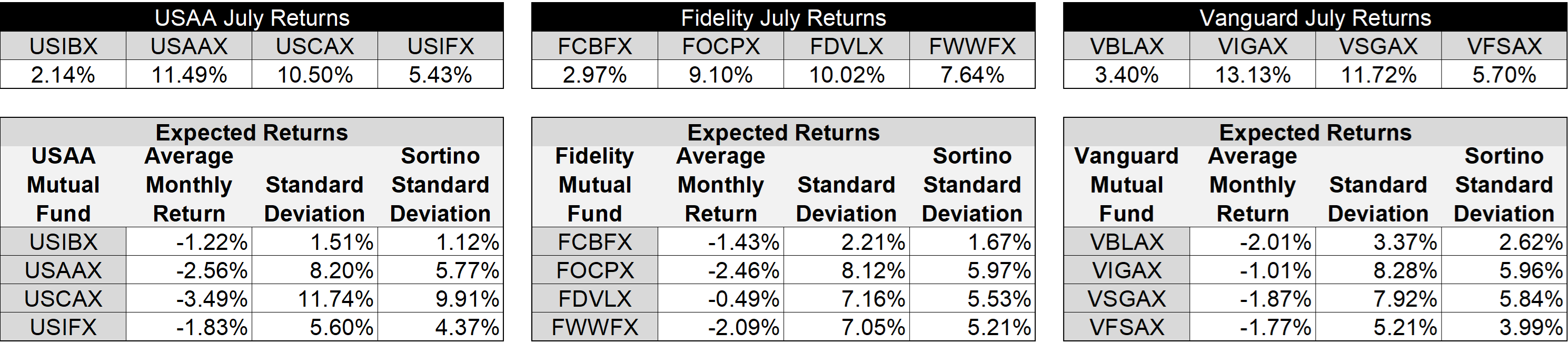This screenshot has height=343, width=1568.
Task: Select the USAAX 11.49% July return cell
Action: pos(190,74)
